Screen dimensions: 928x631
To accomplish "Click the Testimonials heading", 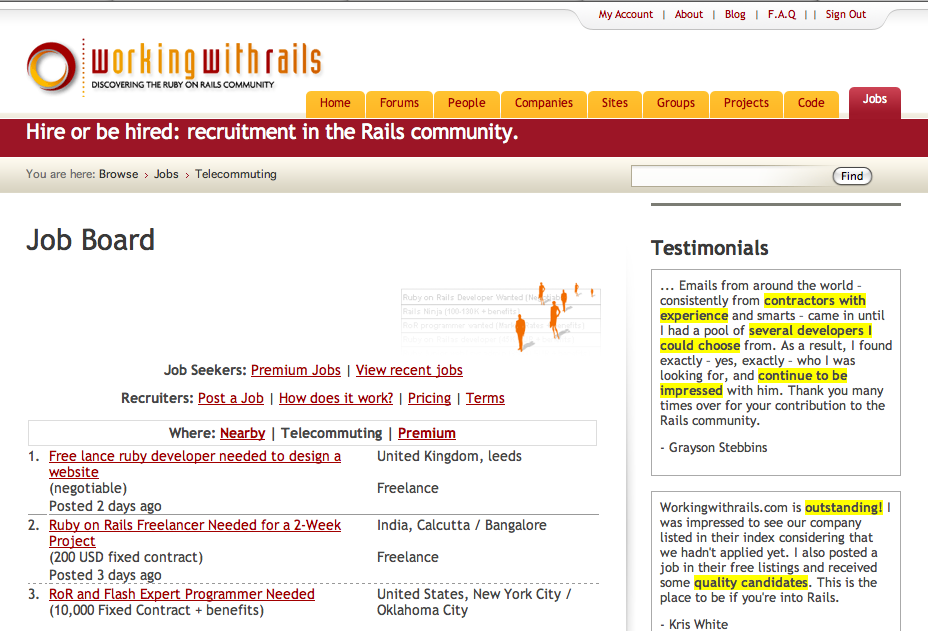I will coord(710,248).
